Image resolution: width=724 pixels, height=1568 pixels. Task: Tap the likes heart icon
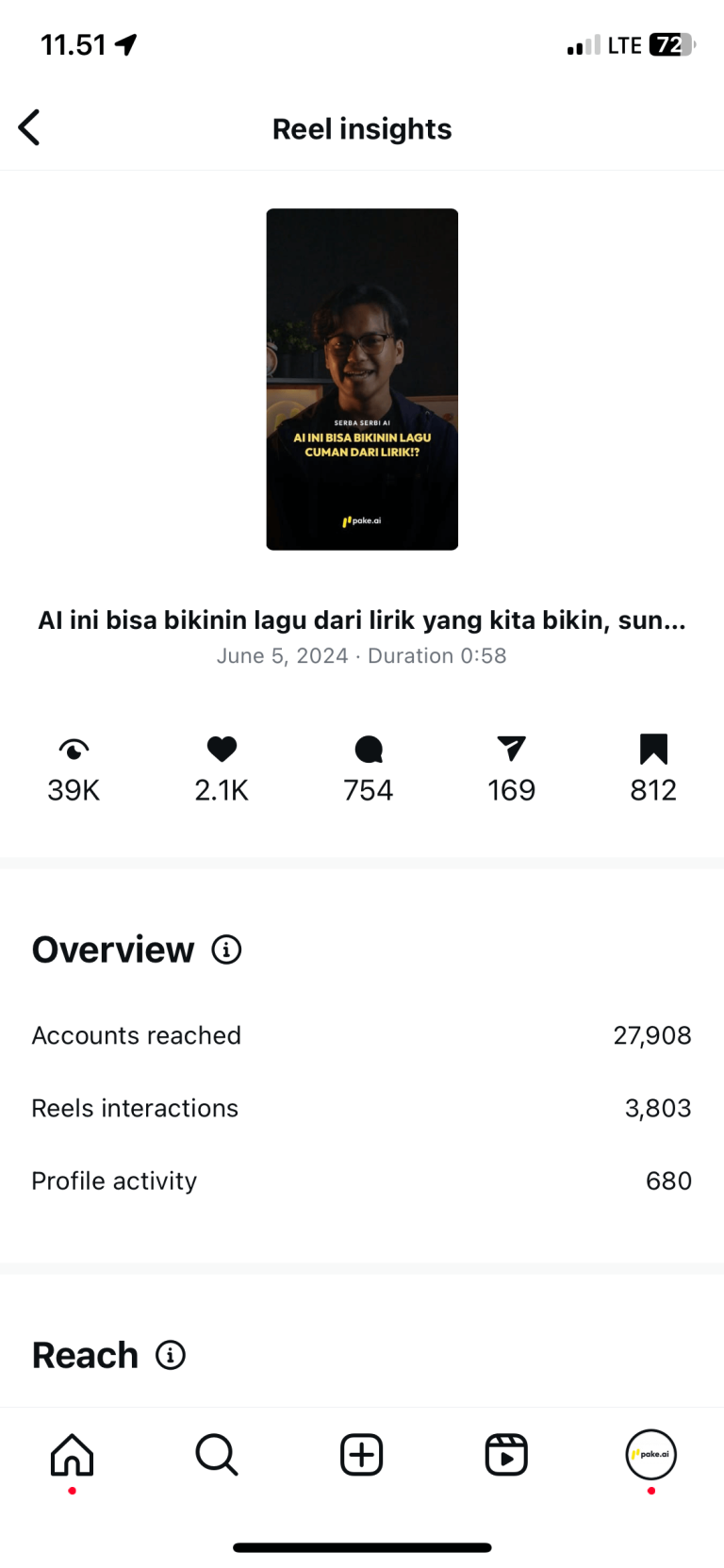(x=222, y=750)
